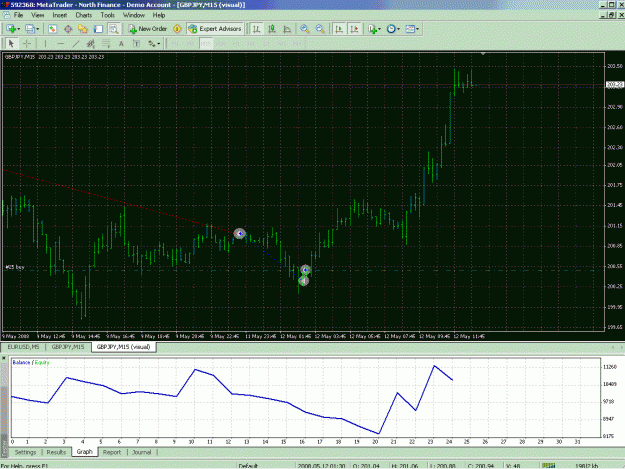Select the Vertical Line drawing tool

pyautogui.click(x=45, y=43)
